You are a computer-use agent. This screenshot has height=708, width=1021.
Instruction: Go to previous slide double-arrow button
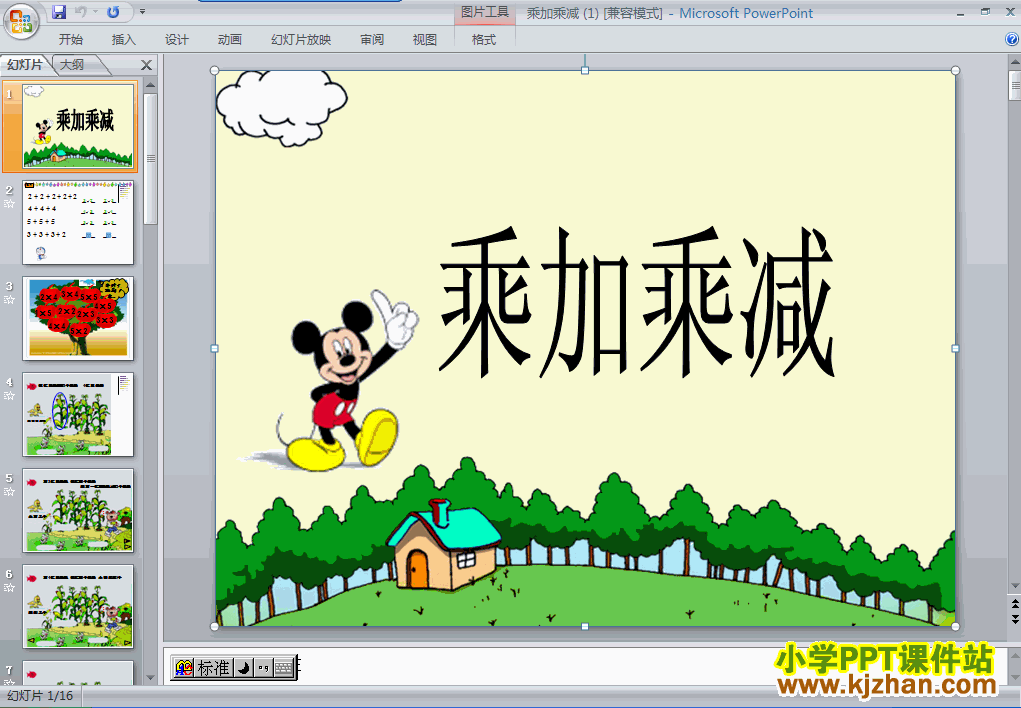click(1014, 604)
